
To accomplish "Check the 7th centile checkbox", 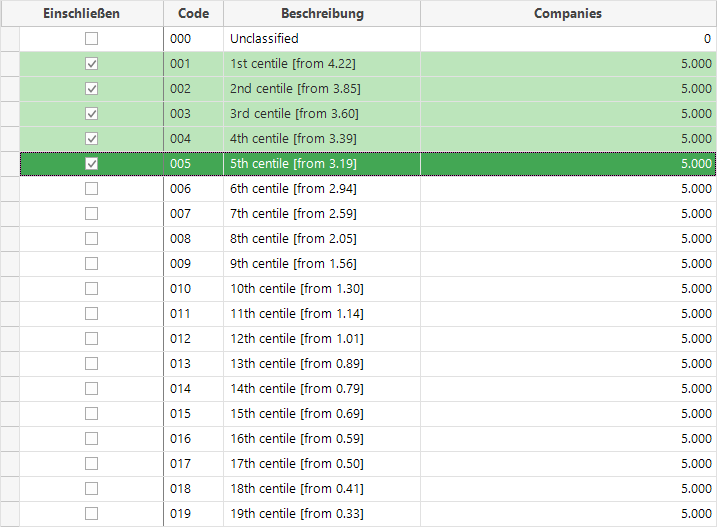I will coord(91,214).
